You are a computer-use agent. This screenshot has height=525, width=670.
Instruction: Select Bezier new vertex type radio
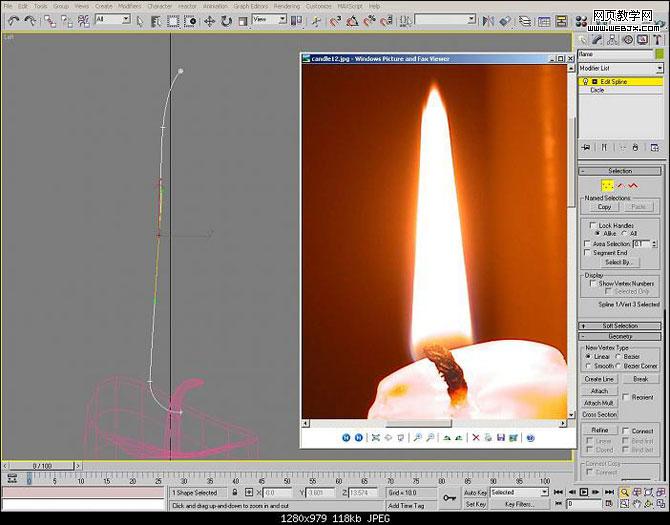(x=618, y=356)
